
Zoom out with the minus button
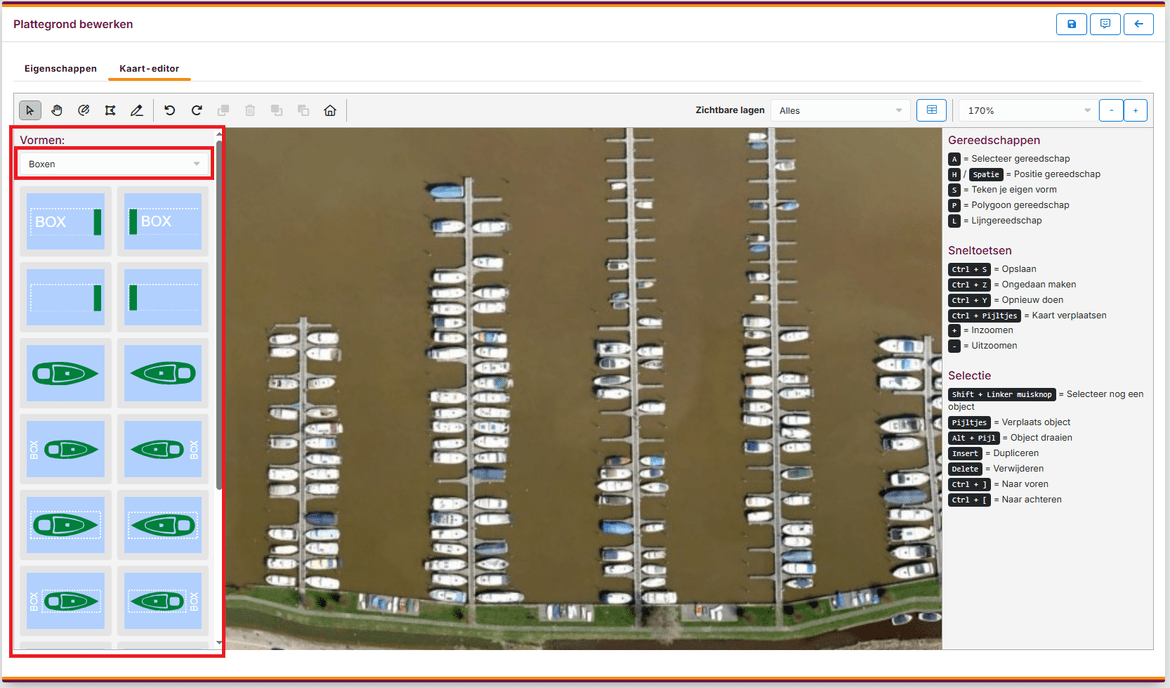(1110, 110)
